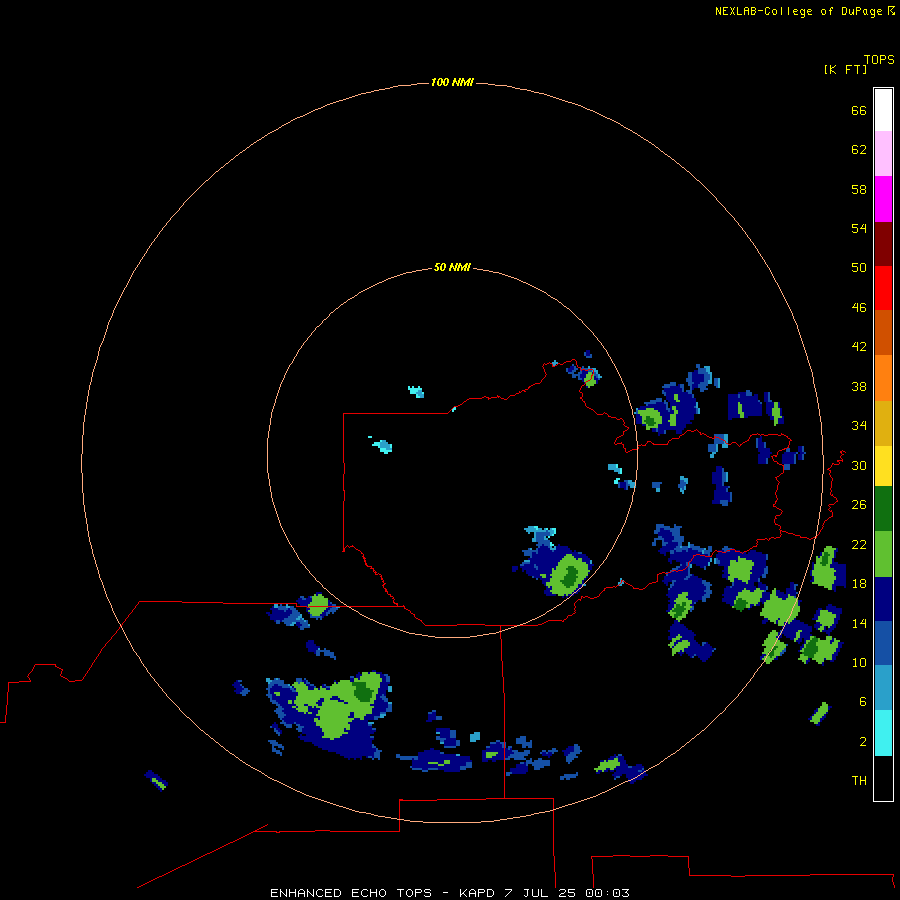Select the 26 legend value

[x=859, y=505]
